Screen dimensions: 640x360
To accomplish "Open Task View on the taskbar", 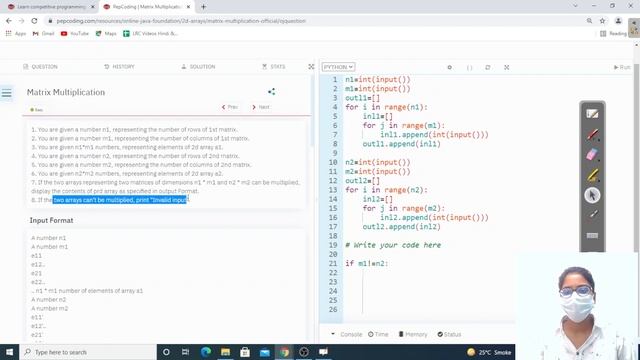I will 185,352.
